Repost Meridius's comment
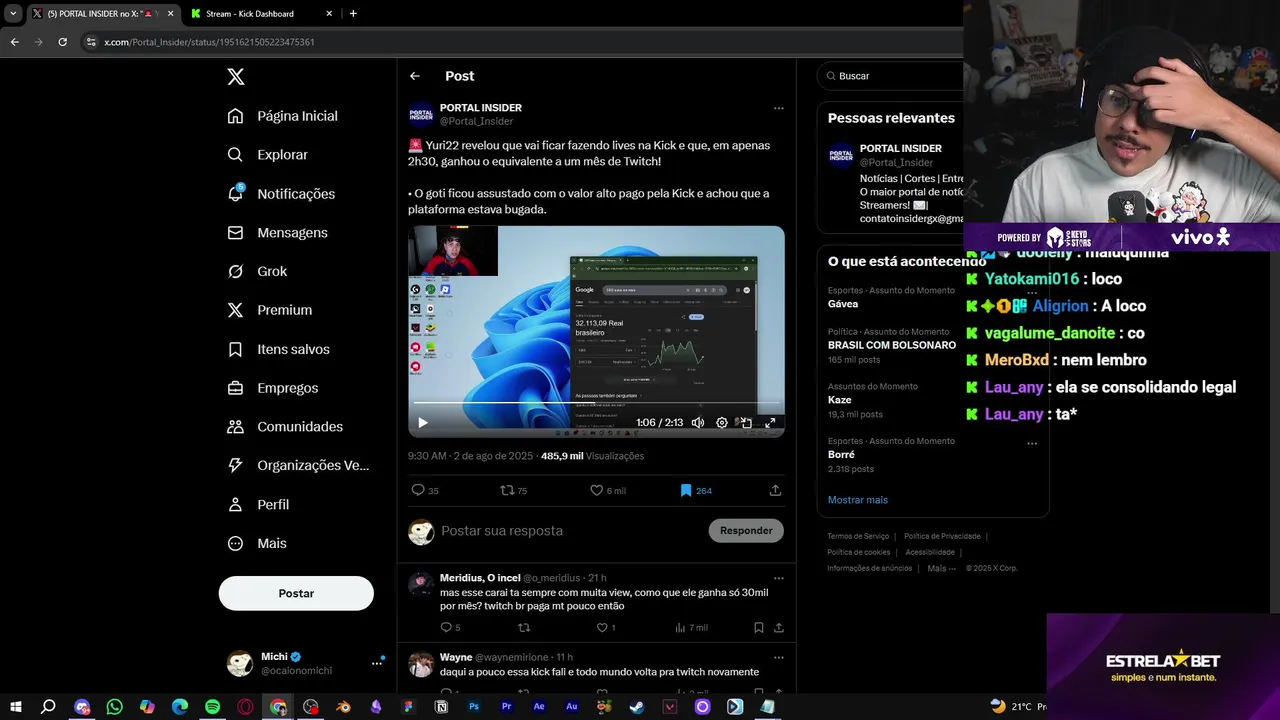The width and height of the screenshot is (1280, 720). pyautogui.click(x=523, y=628)
